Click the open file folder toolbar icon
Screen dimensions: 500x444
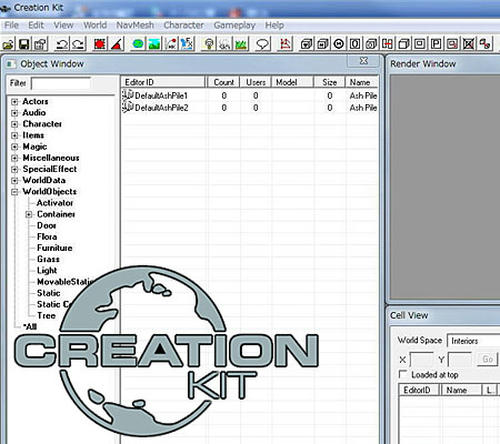8,44
